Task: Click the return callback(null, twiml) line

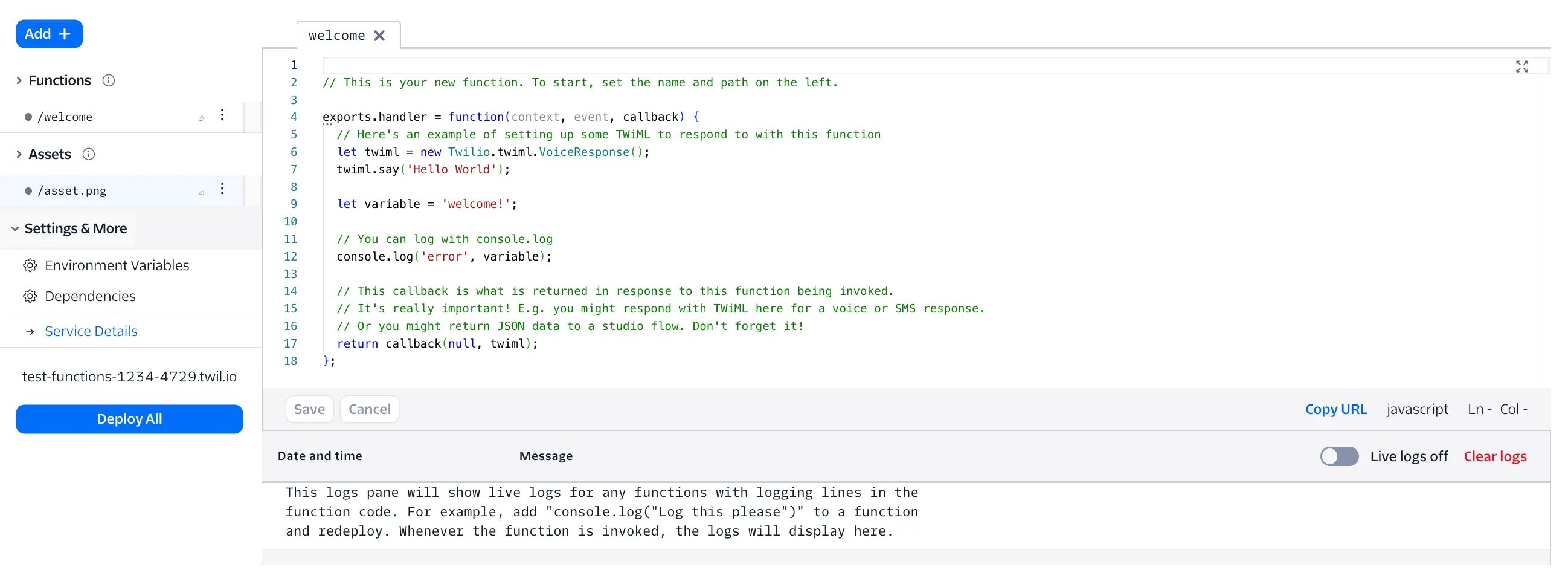Action: (x=437, y=344)
